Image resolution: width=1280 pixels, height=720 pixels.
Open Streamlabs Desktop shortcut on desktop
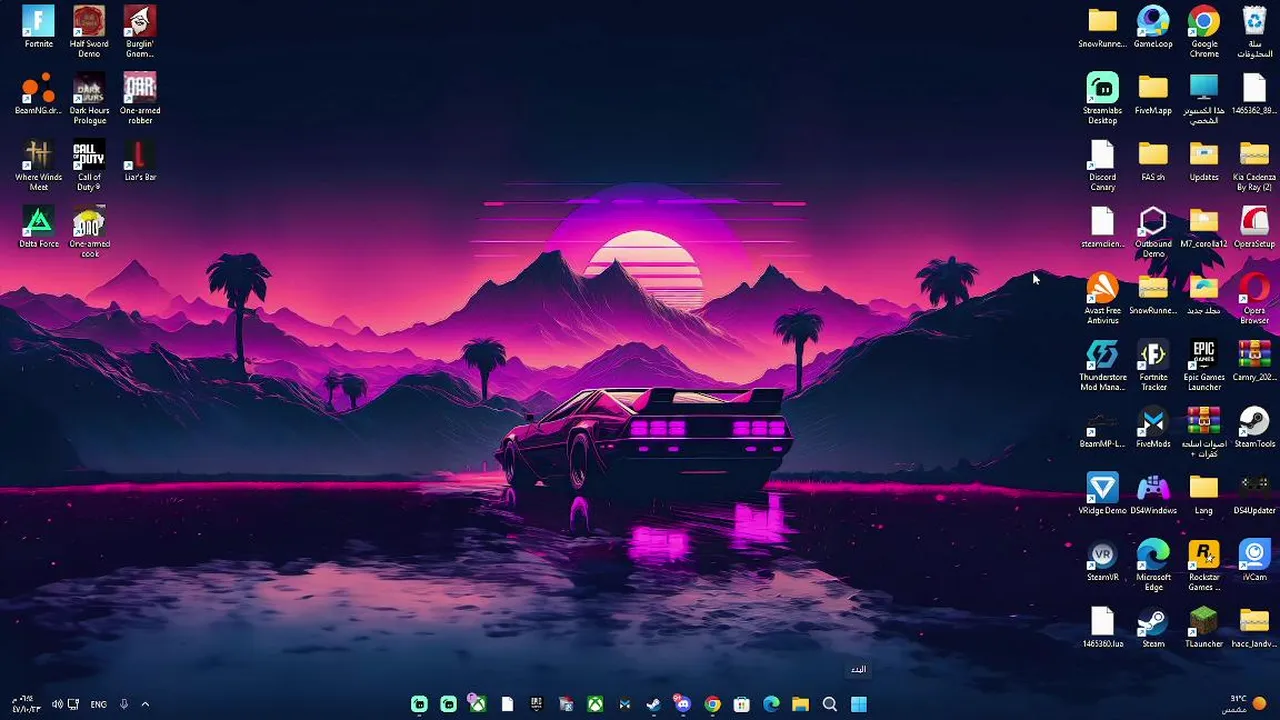[x=1102, y=98]
